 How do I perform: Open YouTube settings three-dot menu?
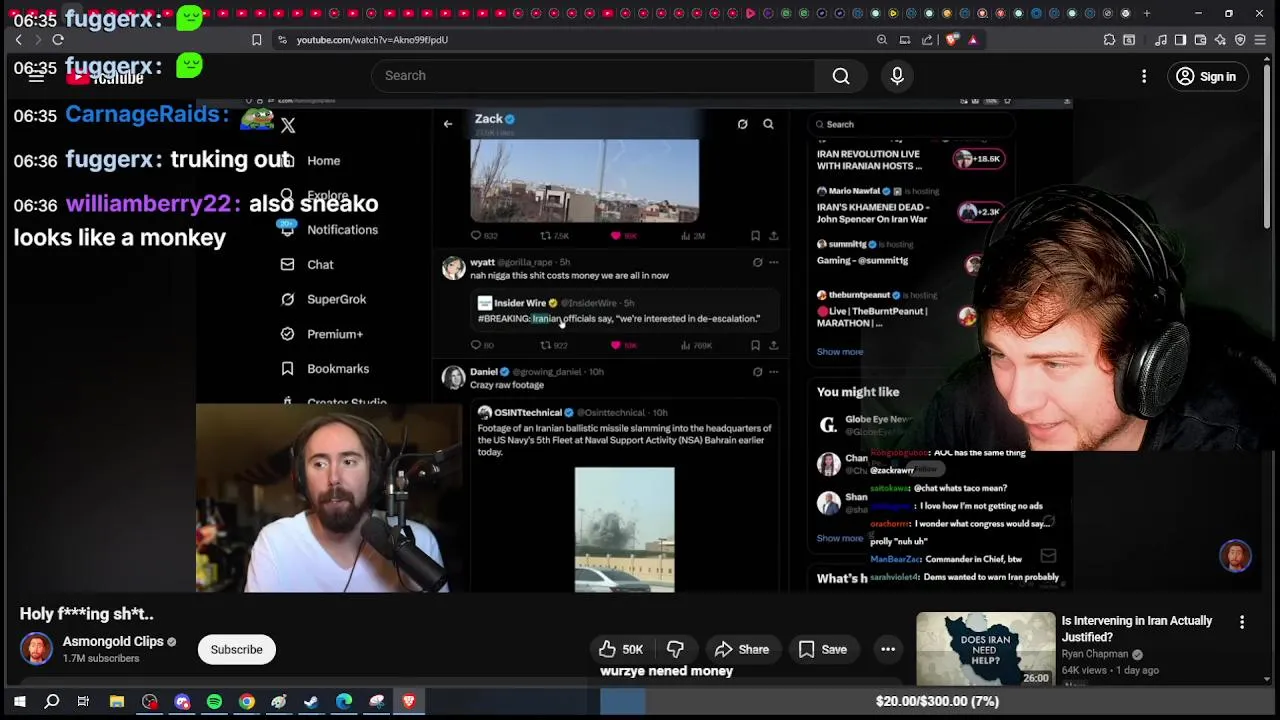point(1144,76)
